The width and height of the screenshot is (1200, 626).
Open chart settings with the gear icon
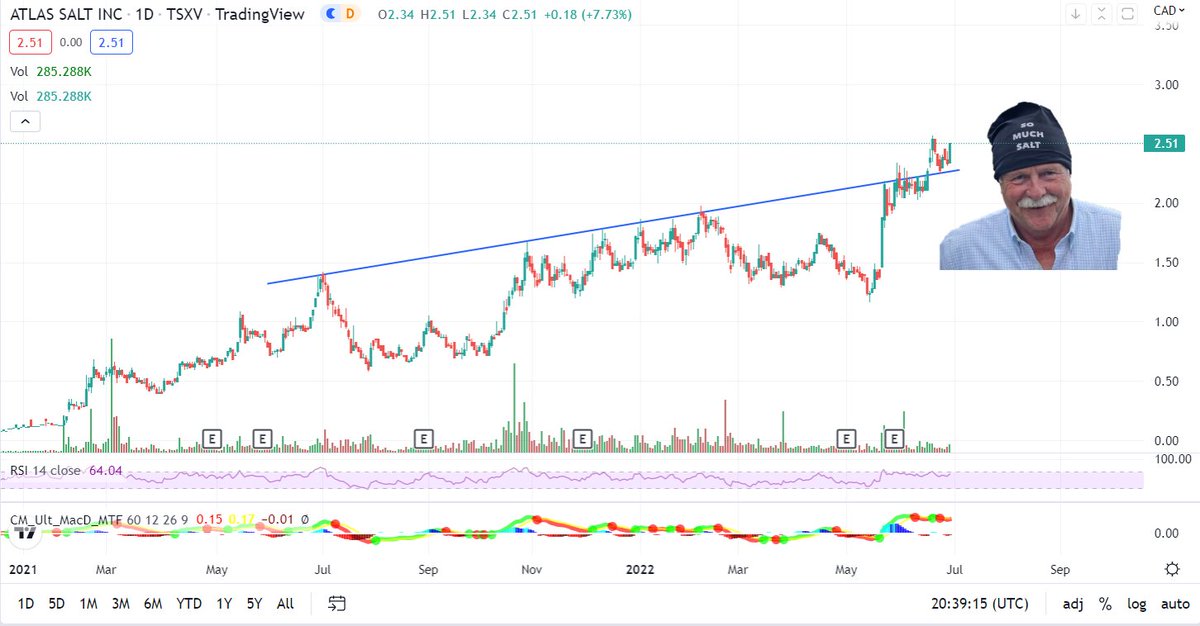click(x=1172, y=569)
